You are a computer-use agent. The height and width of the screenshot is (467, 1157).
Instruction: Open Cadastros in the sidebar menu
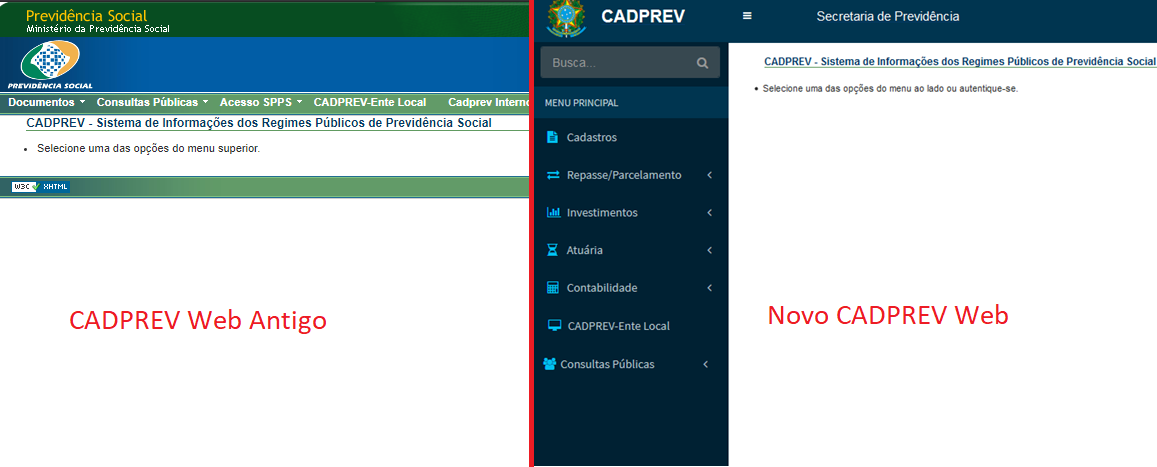631,137
